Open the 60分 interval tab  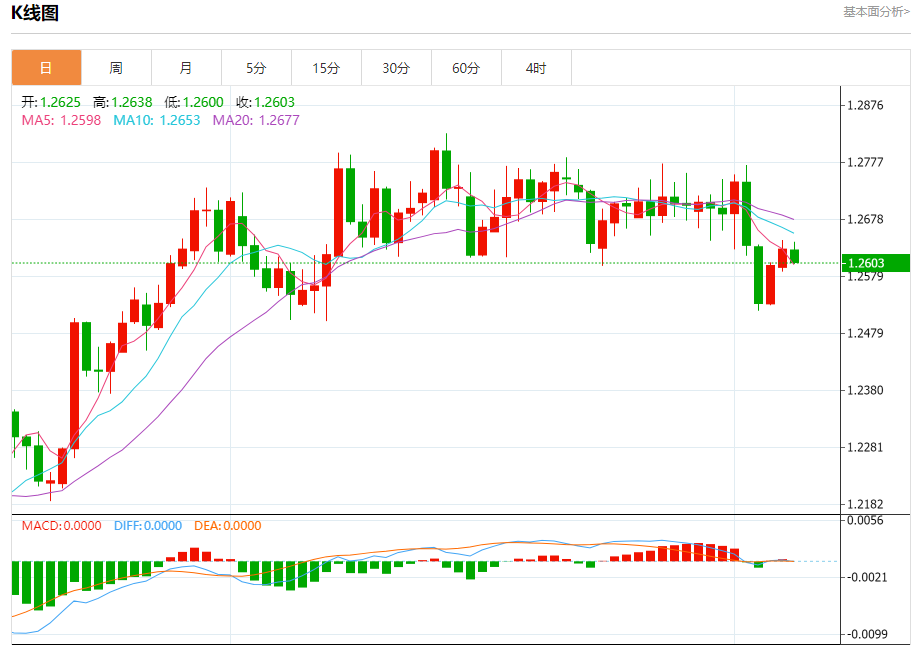click(466, 68)
